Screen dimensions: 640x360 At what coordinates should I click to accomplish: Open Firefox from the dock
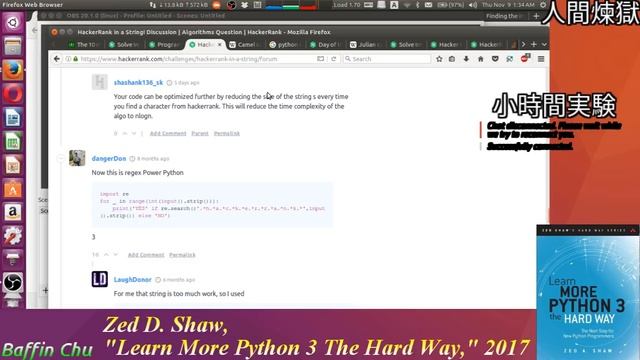pyautogui.click(x=13, y=70)
